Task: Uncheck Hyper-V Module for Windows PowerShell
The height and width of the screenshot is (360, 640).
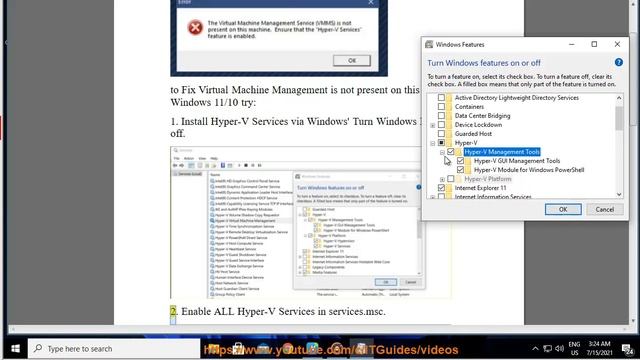Action: pyautogui.click(x=460, y=170)
